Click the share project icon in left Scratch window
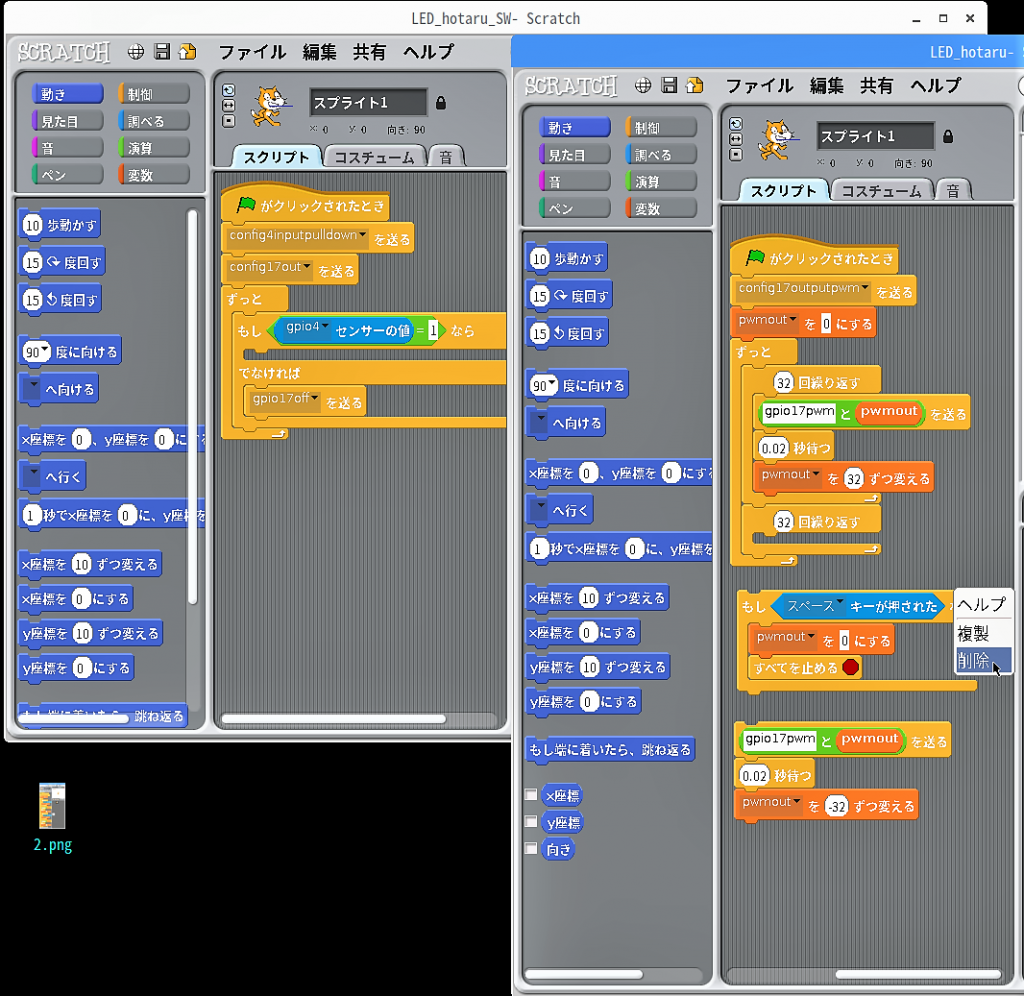The width and height of the screenshot is (1024, 996). (188, 52)
